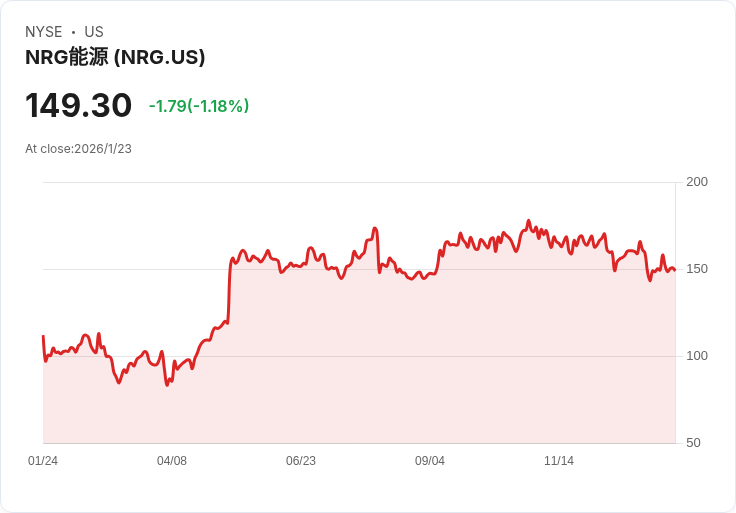Click the NYSE exchange label
Image resolution: width=736 pixels, height=513 pixels.
[44, 32]
